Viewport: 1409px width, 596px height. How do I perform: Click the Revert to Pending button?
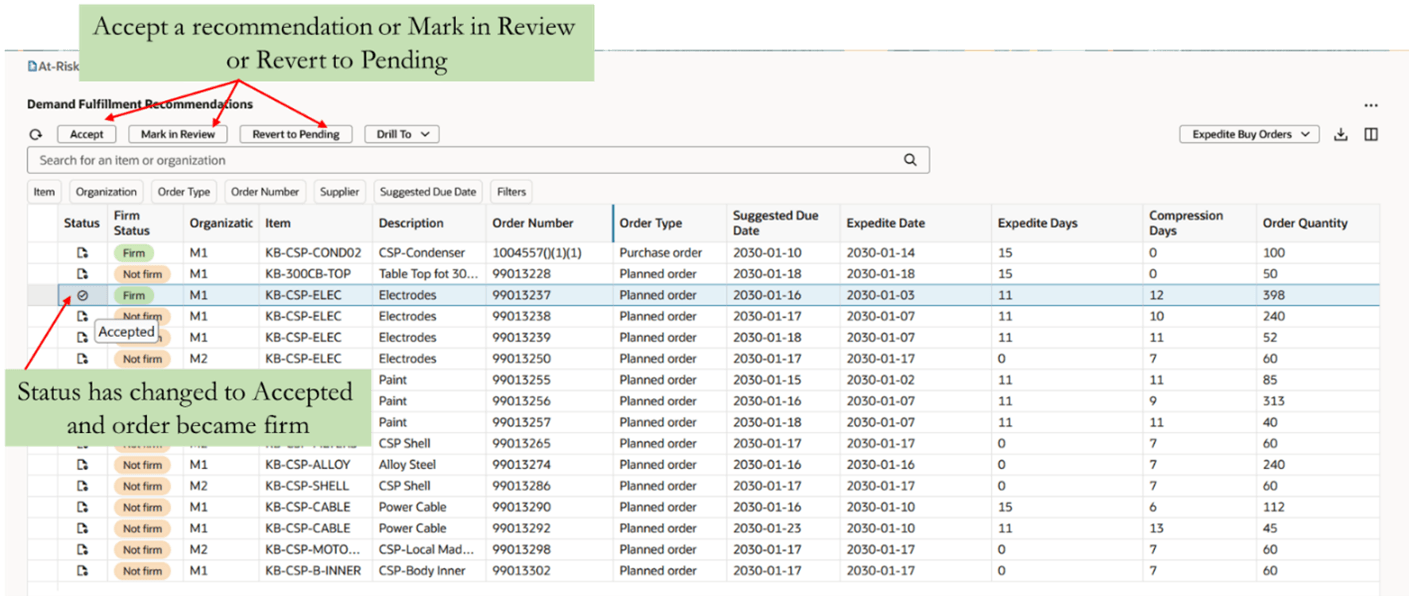tap(296, 134)
